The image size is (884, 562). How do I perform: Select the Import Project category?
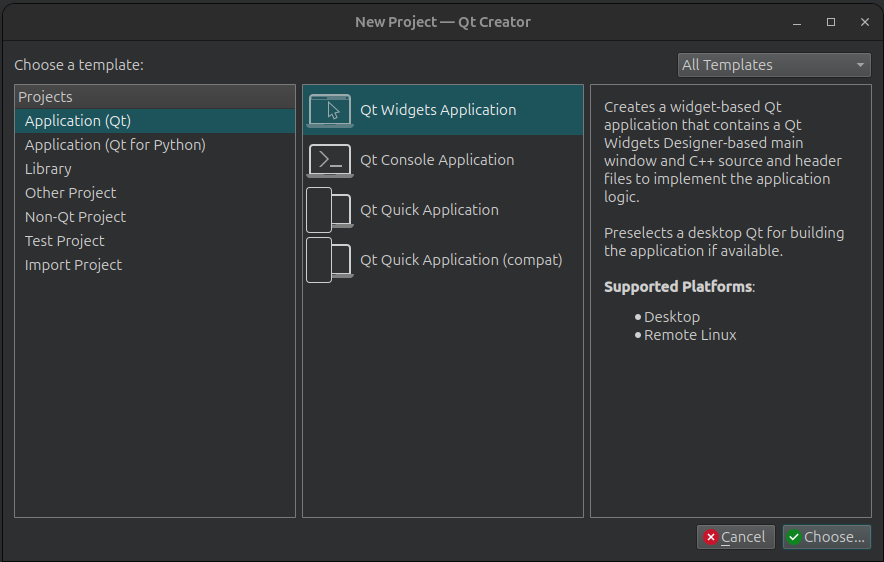click(x=155, y=265)
